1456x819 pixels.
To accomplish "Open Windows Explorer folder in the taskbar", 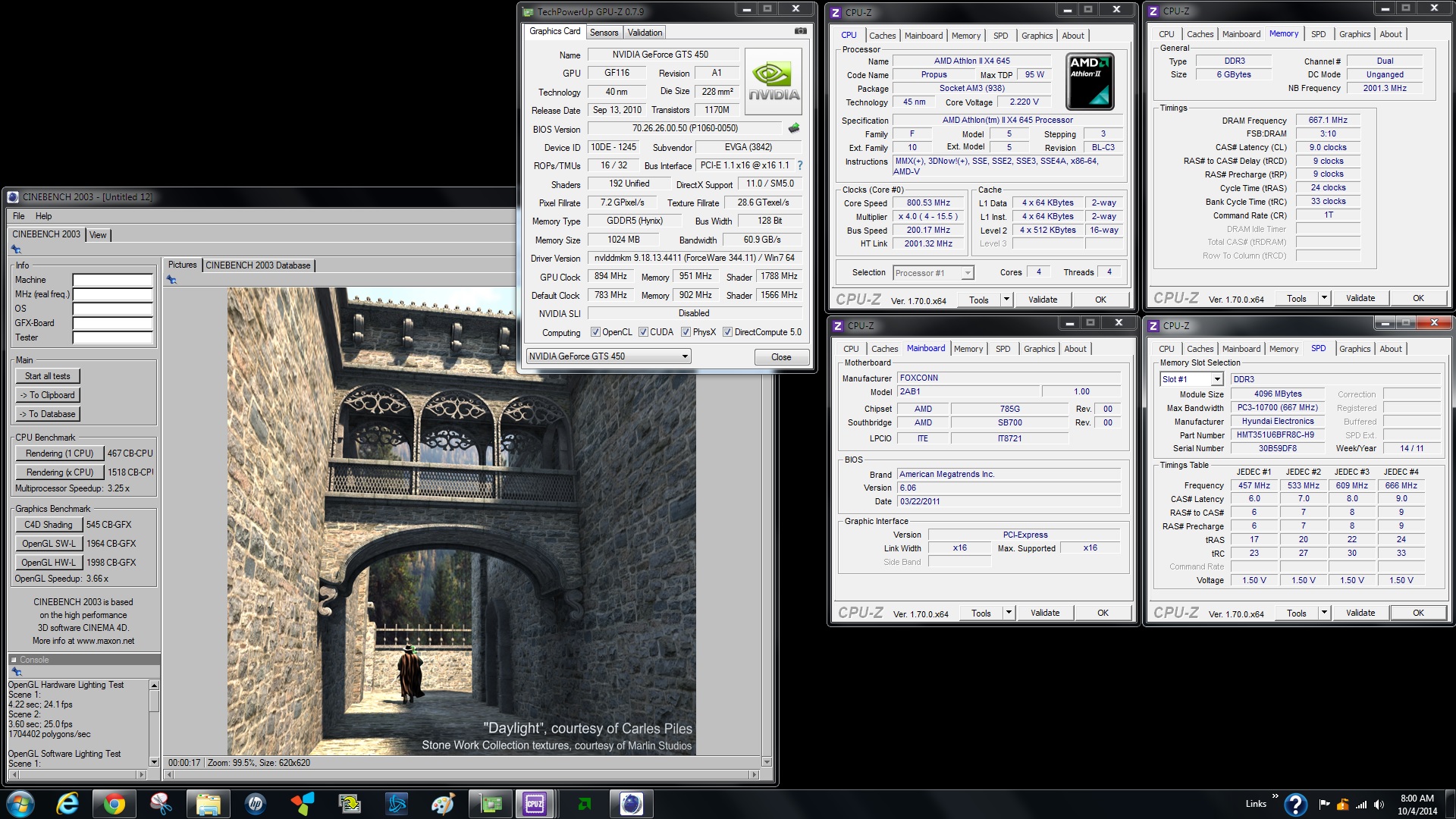I will pyautogui.click(x=208, y=804).
